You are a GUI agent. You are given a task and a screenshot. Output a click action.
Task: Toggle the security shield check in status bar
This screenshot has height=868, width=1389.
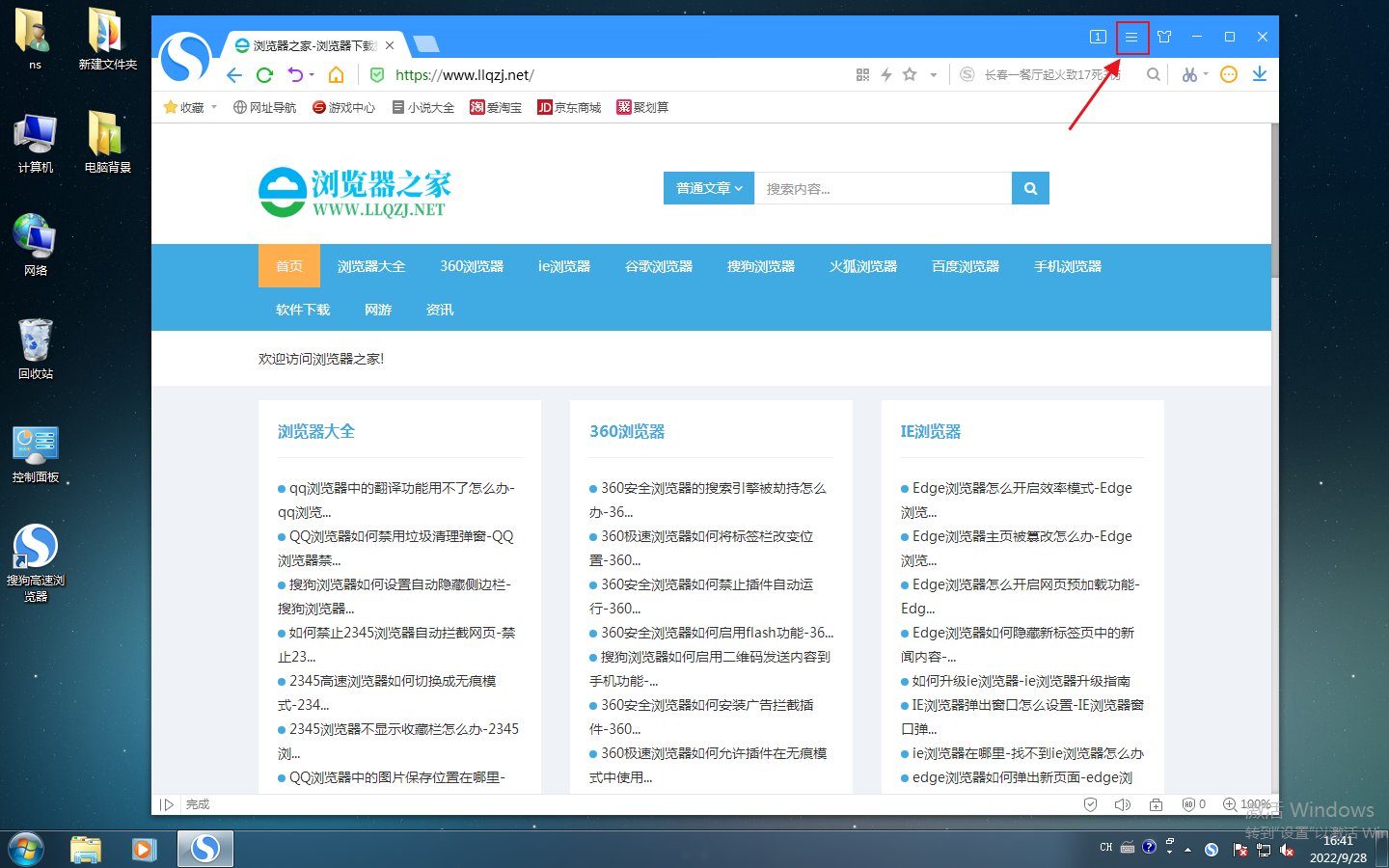click(1090, 803)
